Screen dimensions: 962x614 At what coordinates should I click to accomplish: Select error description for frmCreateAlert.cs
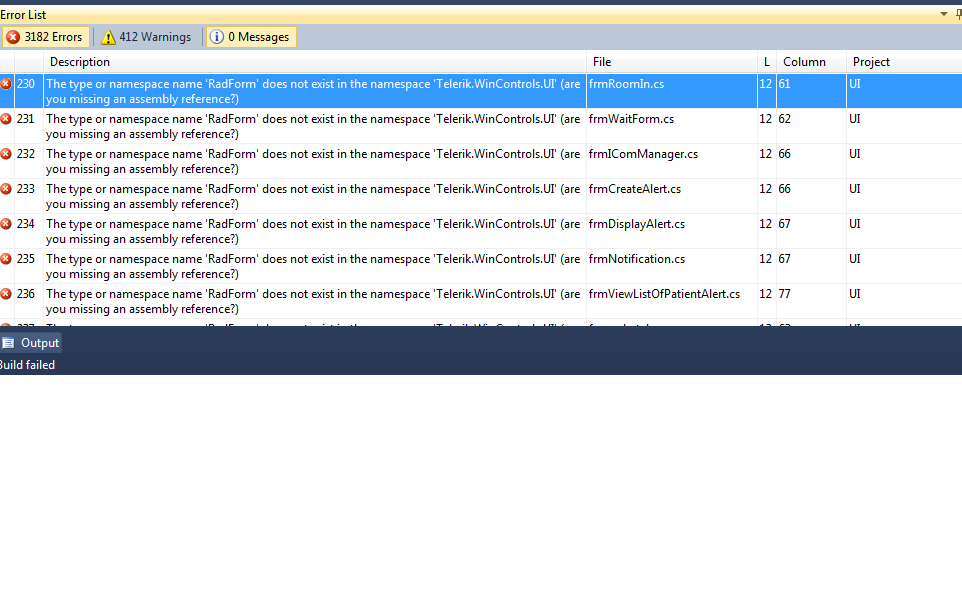pos(313,196)
